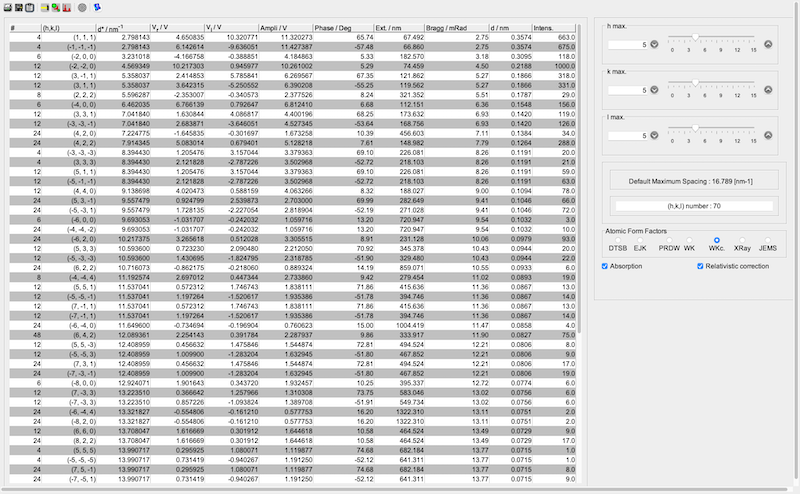Click the green dots with red line icon

[x=56, y=8]
